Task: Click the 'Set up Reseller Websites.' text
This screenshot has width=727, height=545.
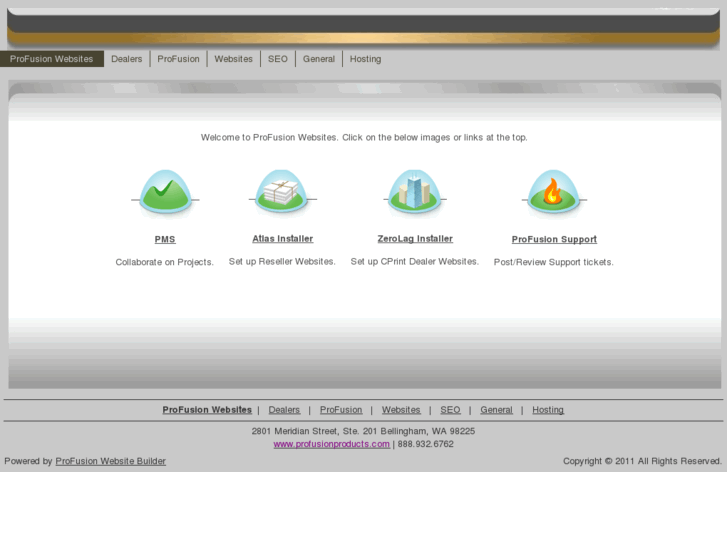Action: (282, 262)
